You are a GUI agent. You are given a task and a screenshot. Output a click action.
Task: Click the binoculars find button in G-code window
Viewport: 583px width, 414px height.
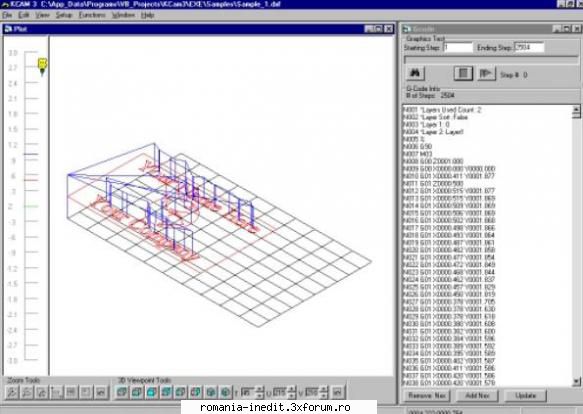point(415,73)
